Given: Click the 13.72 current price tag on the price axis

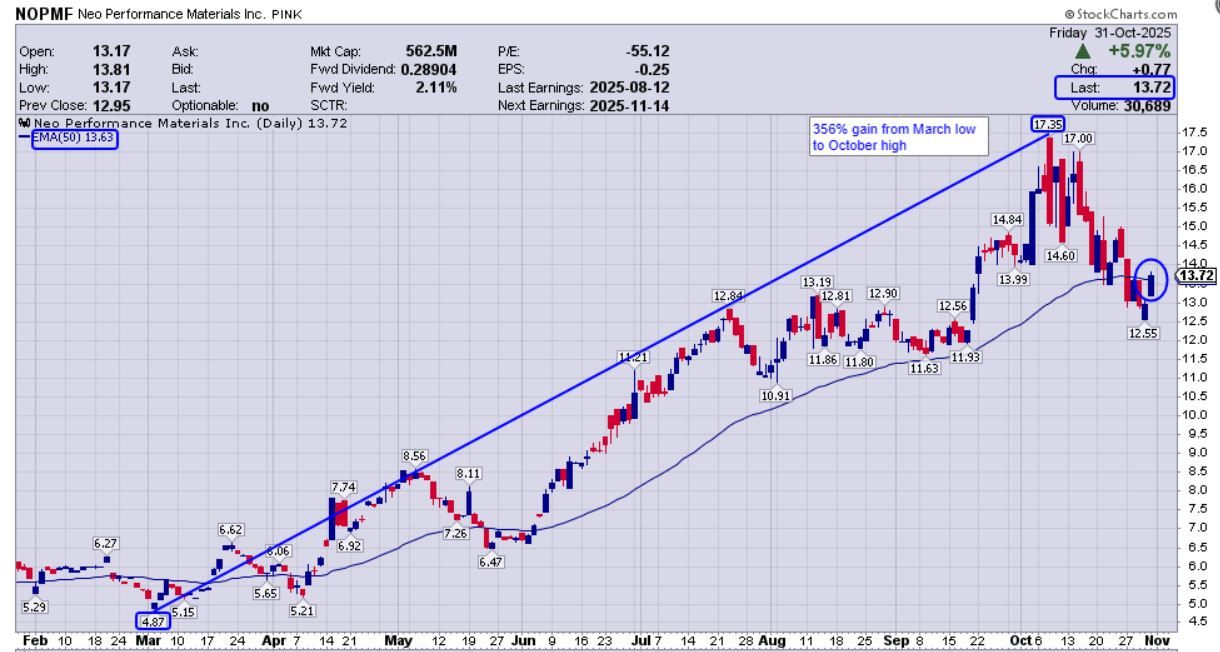Looking at the screenshot, I should [x=1195, y=275].
